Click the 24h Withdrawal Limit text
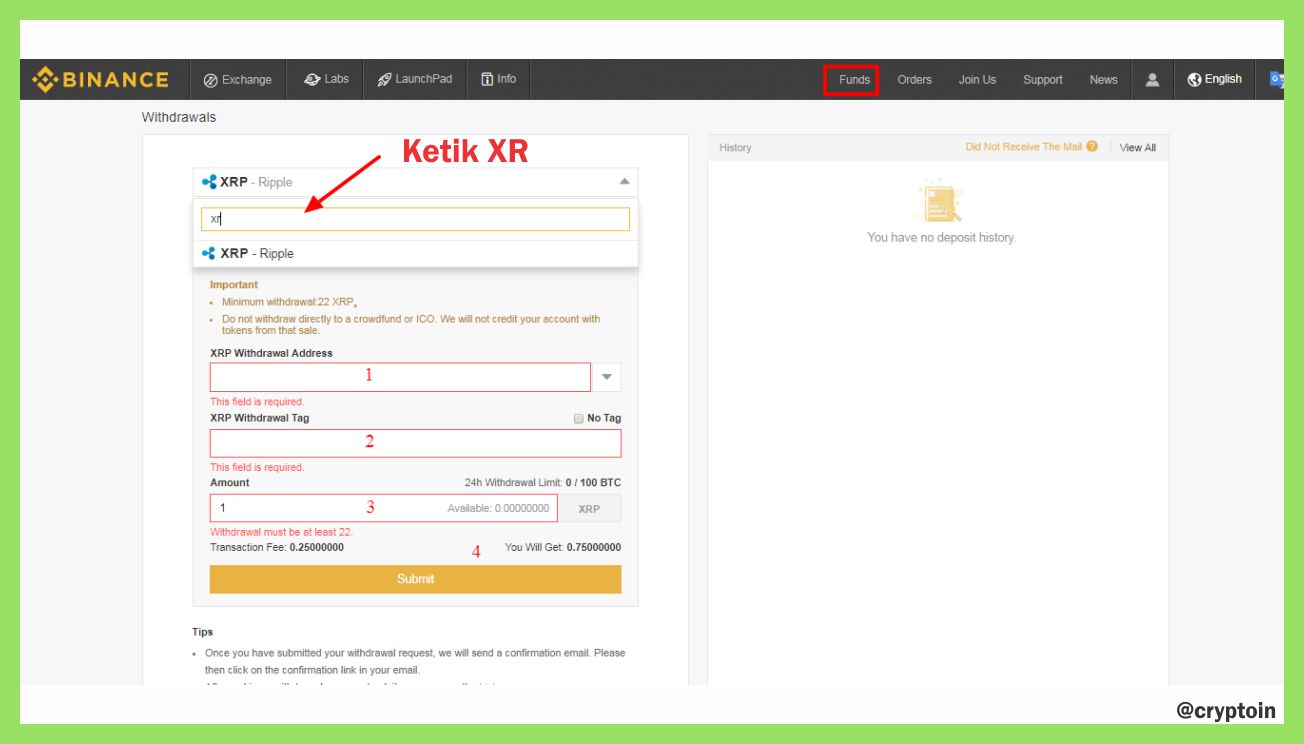 (x=542, y=483)
